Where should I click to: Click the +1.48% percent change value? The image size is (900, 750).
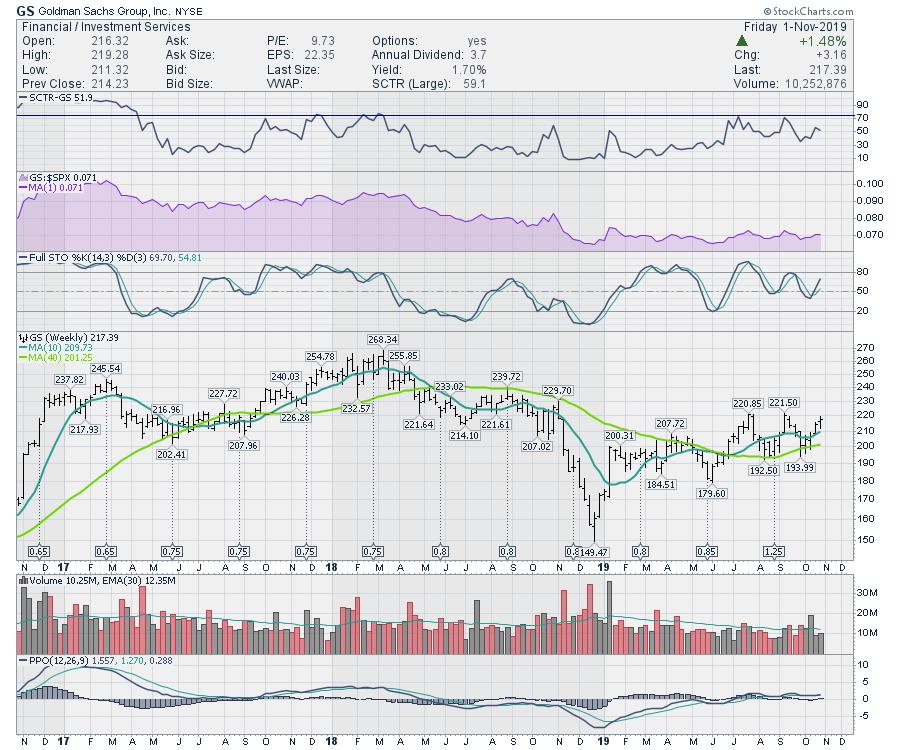pyautogui.click(x=823, y=41)
